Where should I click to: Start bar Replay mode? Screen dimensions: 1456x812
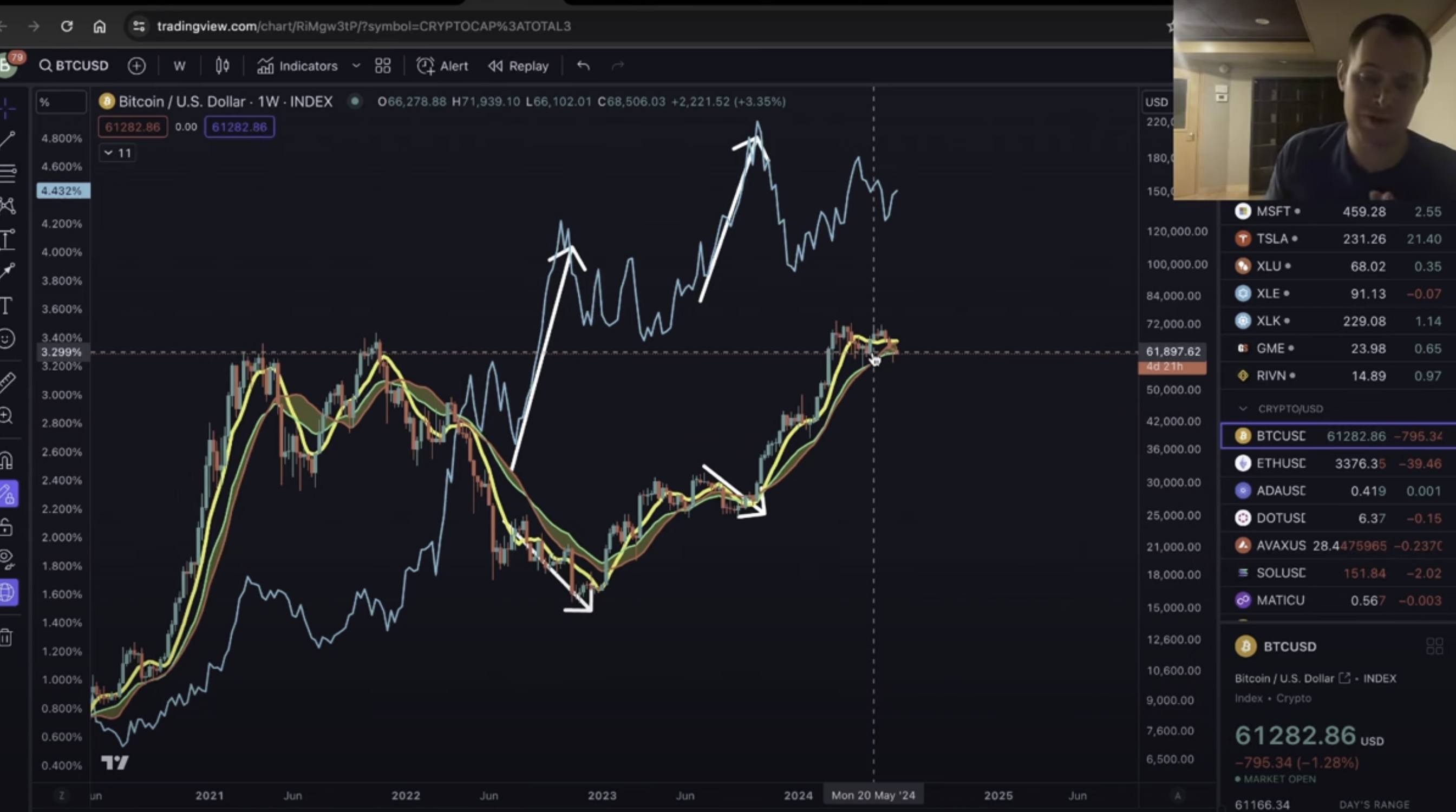518,66
